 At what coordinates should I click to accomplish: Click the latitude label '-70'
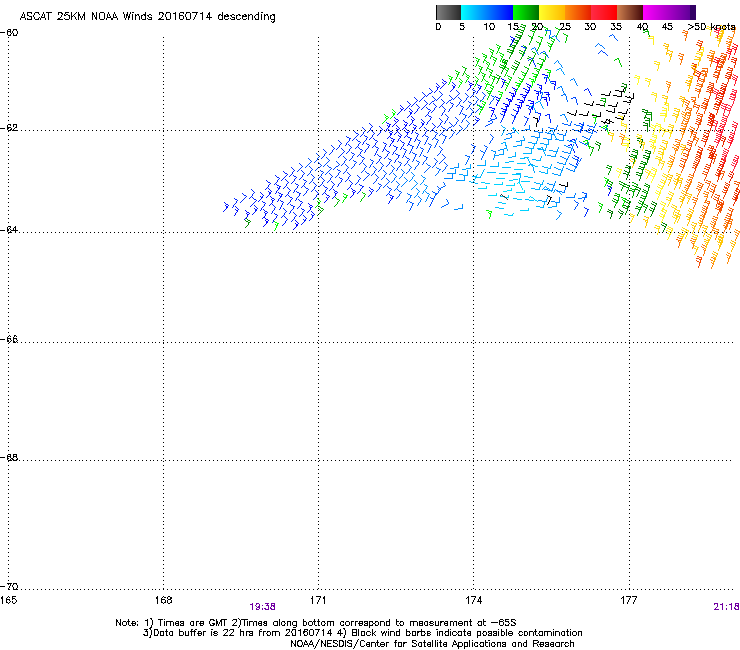click(x=9, y=586)
